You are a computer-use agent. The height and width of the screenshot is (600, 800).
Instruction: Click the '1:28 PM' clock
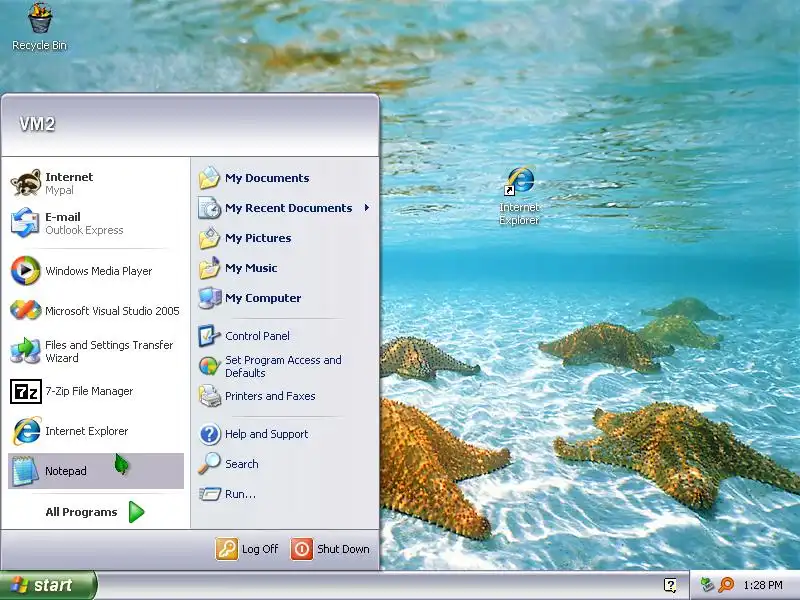pyautogui.click(x=763, y=585)
